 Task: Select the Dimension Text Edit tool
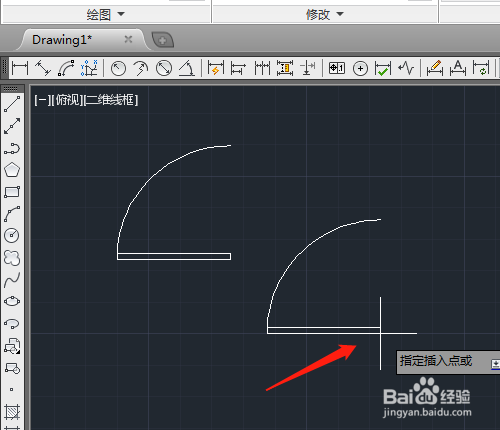[x=458, y=68]
